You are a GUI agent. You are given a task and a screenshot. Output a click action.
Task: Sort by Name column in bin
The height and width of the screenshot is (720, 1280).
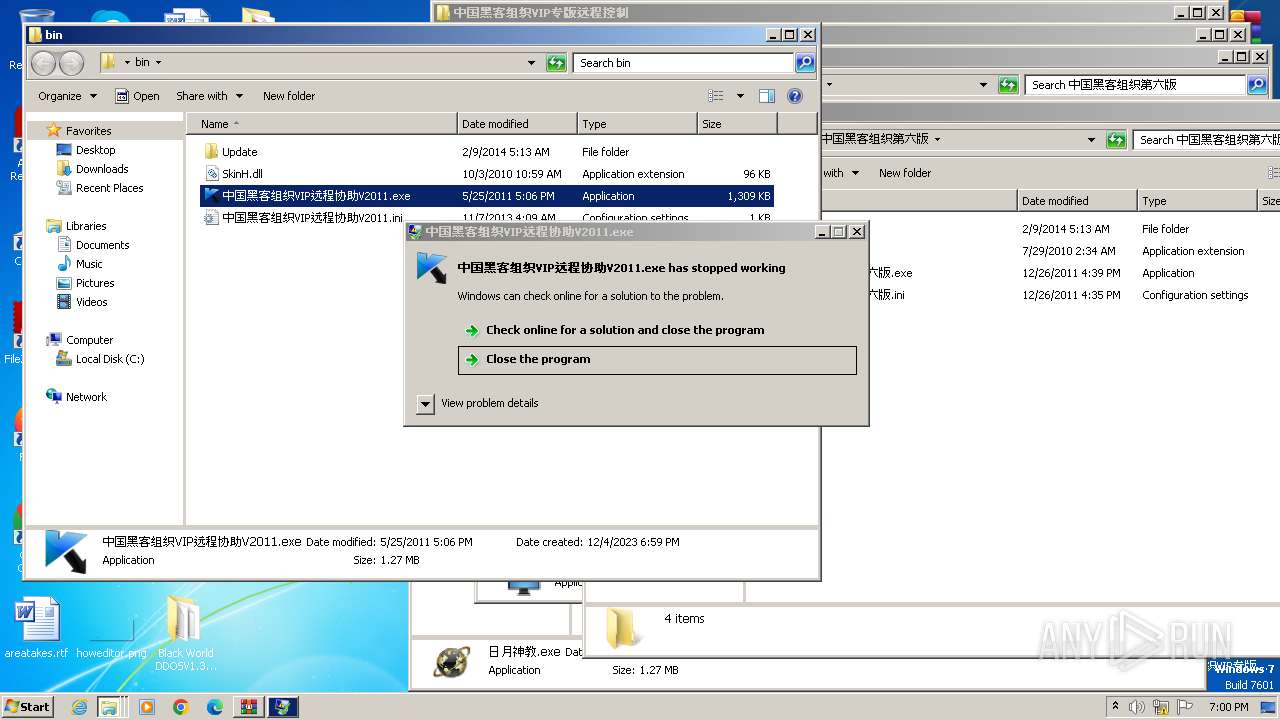(x=321, y=124)
